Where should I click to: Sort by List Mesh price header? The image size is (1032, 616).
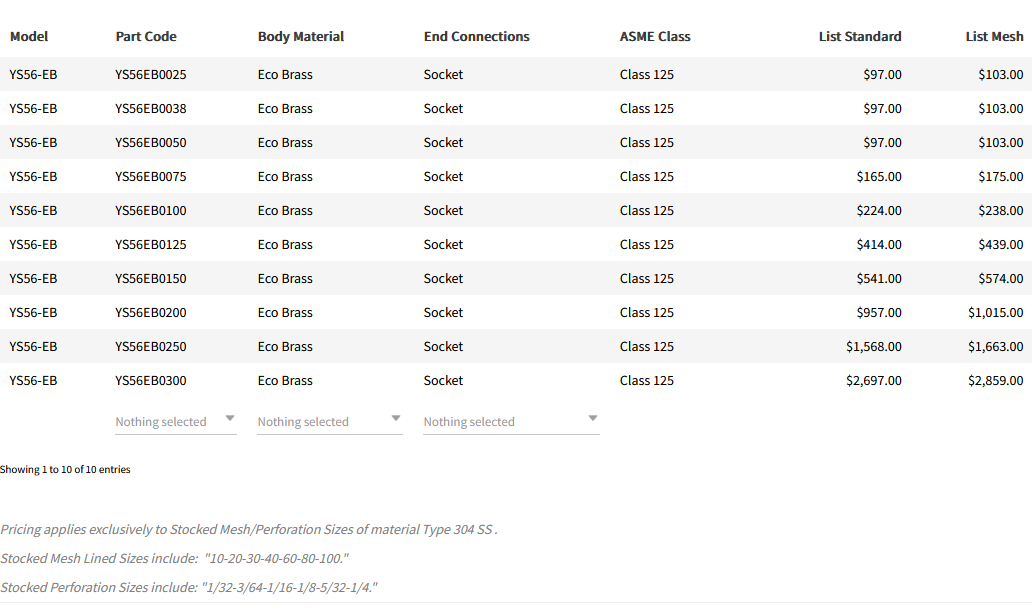994,37
